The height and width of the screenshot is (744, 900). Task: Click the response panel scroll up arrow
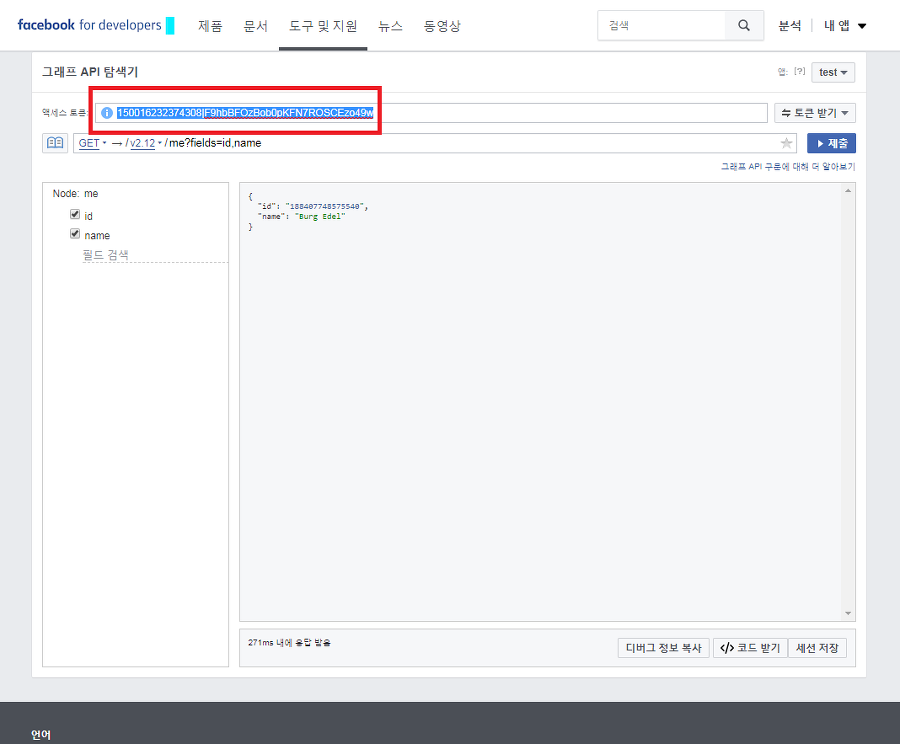click(848, 191)
